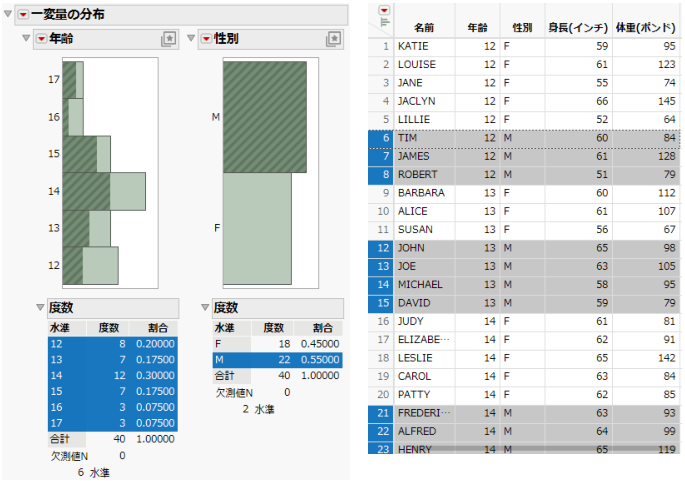Collapse the 性別 度数 table triangle

click(205, 308)
